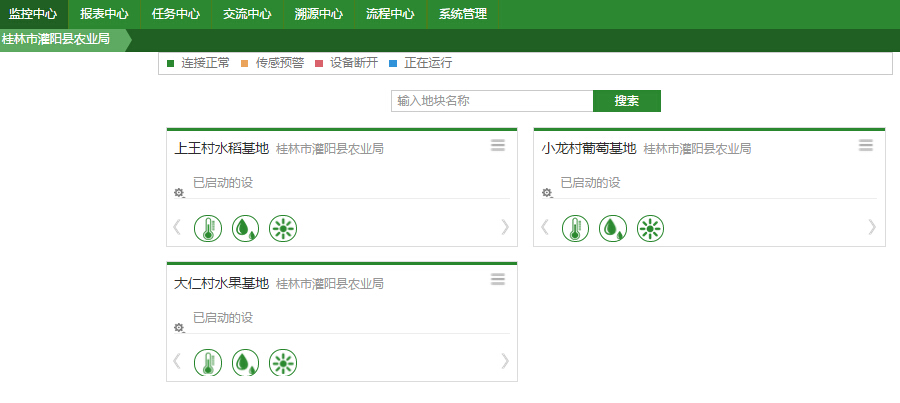Click sunlight icon in 上王村水稻基地 card
This screenshot has height=403, width=900.
point(284,228)
